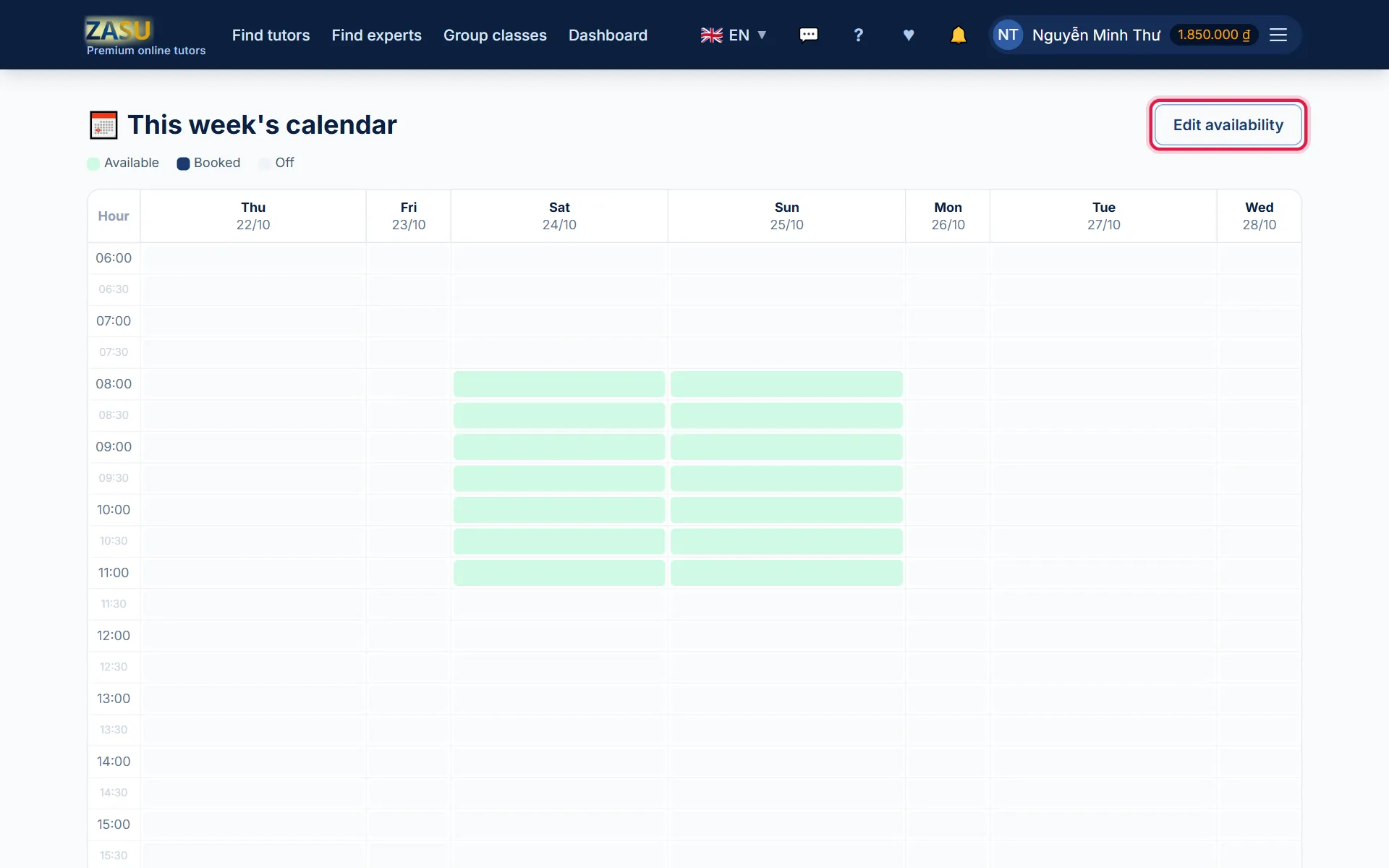Go to Find tutors
Screen dimensions: 1389x868
pyautogui.click(x=271, y=35)
